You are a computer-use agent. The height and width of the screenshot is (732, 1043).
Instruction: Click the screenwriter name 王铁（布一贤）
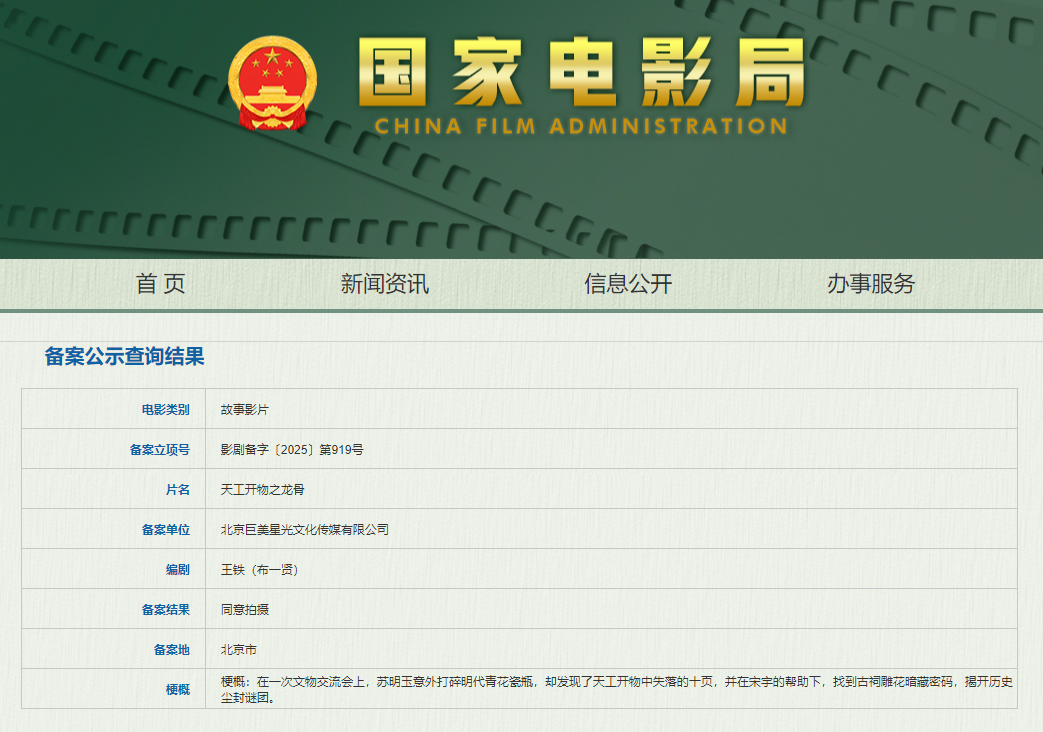click(260, 570)
